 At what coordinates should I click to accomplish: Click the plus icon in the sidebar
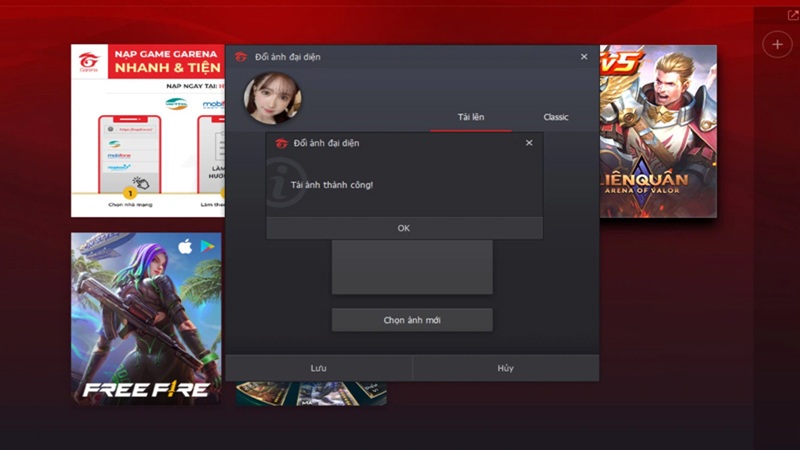coord(777,44)
